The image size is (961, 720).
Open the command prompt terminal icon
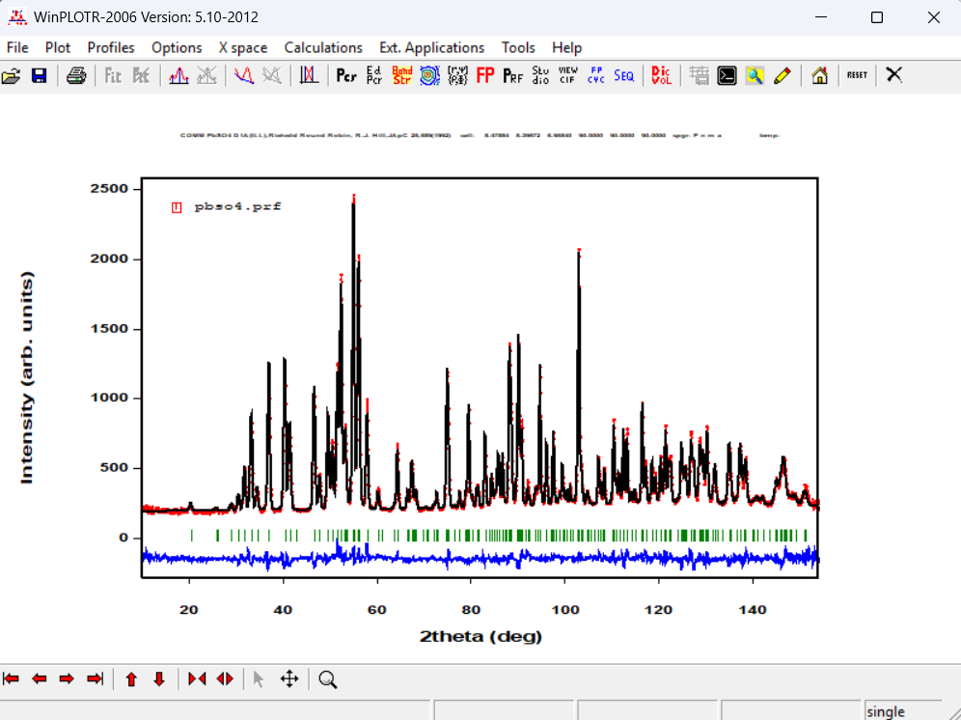pyautogui.click(x=727, y=76)
